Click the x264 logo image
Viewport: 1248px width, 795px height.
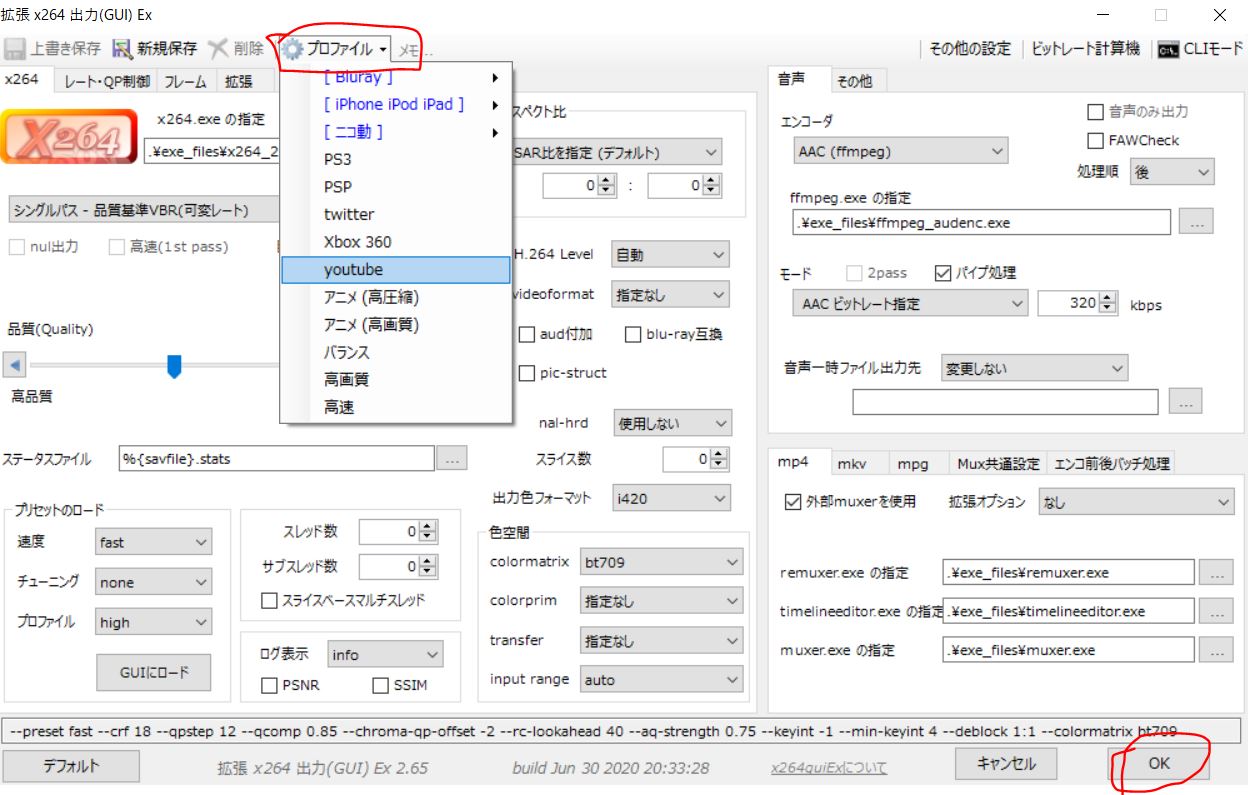(x=69, y=135)
